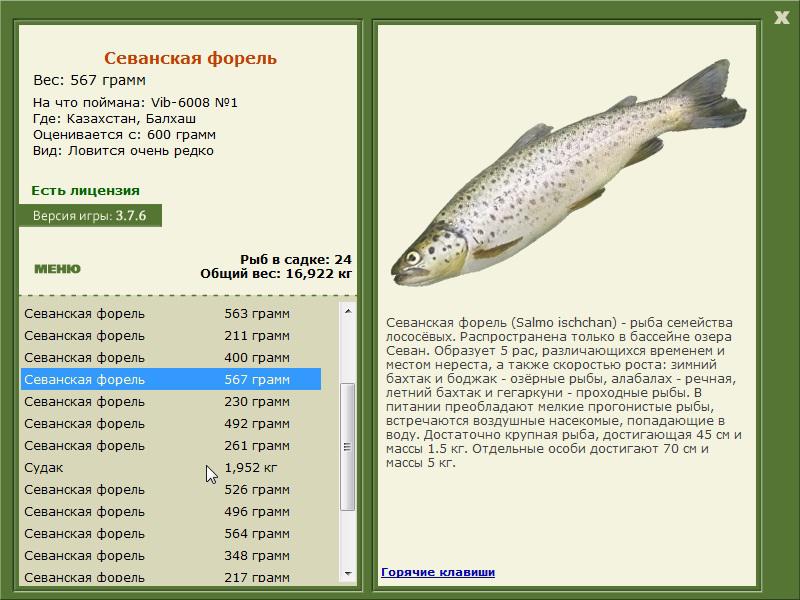Select the 564 грамм trout row
800x600 pixels.
click(171, 533)
